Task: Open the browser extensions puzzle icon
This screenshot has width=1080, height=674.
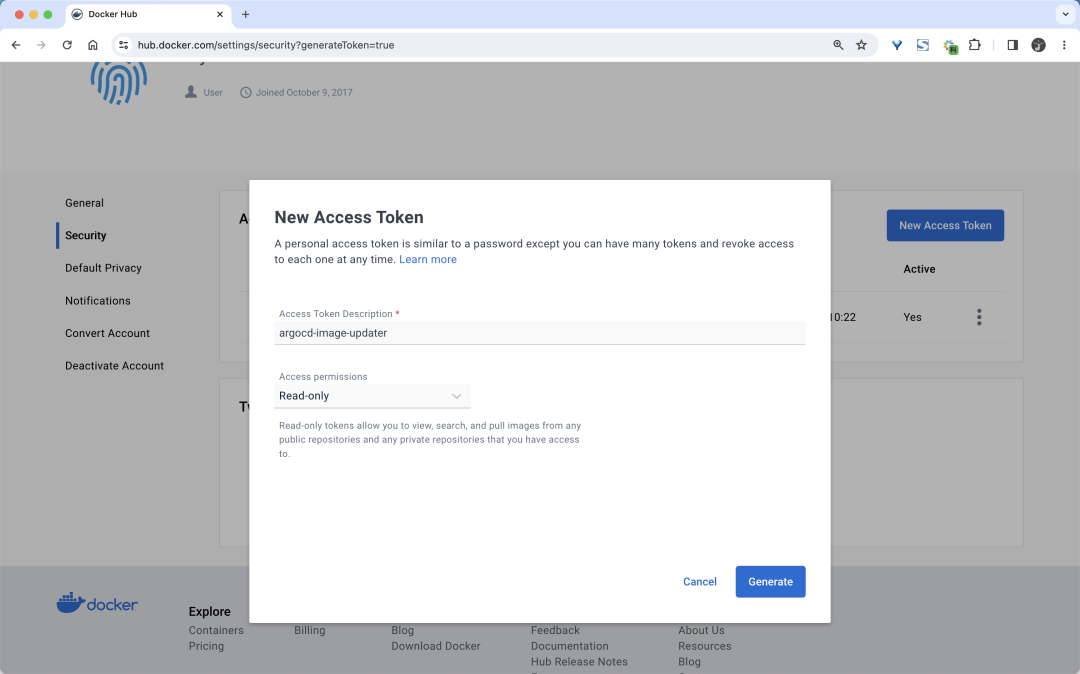Action: click(x=975, y=45)
